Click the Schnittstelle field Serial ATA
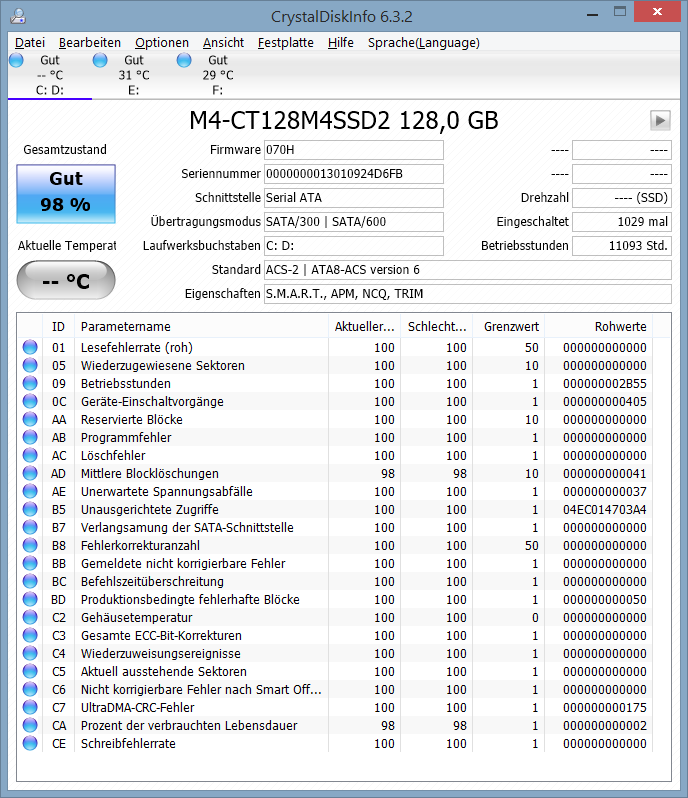Viewport: 688px width, 798px height. pyautogui.click(x=354, y=197)
